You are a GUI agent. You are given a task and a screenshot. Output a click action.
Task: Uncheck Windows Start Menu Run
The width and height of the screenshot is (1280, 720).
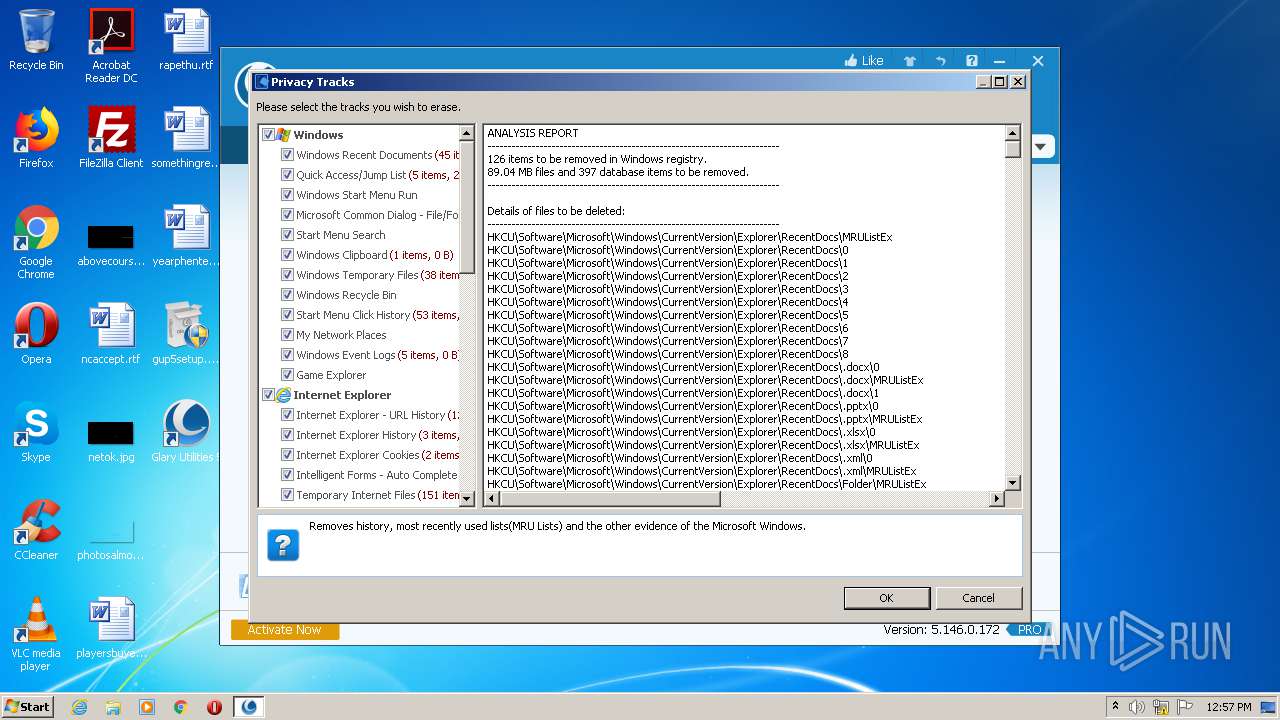[287, 195]
